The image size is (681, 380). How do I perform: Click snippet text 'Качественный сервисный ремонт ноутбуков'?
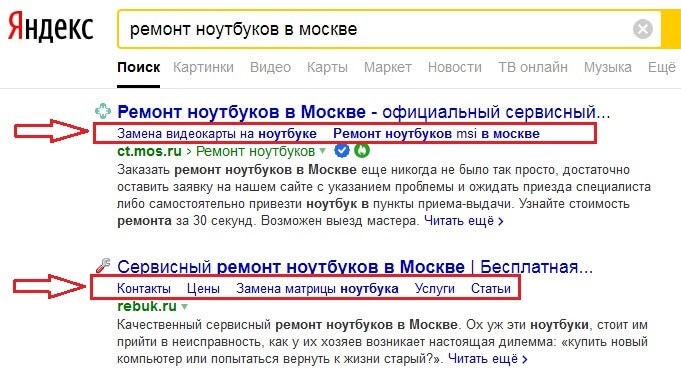(255, 324)
